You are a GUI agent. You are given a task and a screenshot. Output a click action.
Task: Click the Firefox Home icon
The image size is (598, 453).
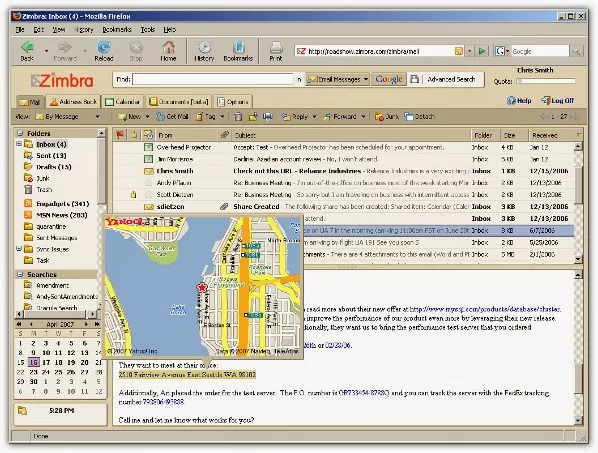(x=168, y=47)
